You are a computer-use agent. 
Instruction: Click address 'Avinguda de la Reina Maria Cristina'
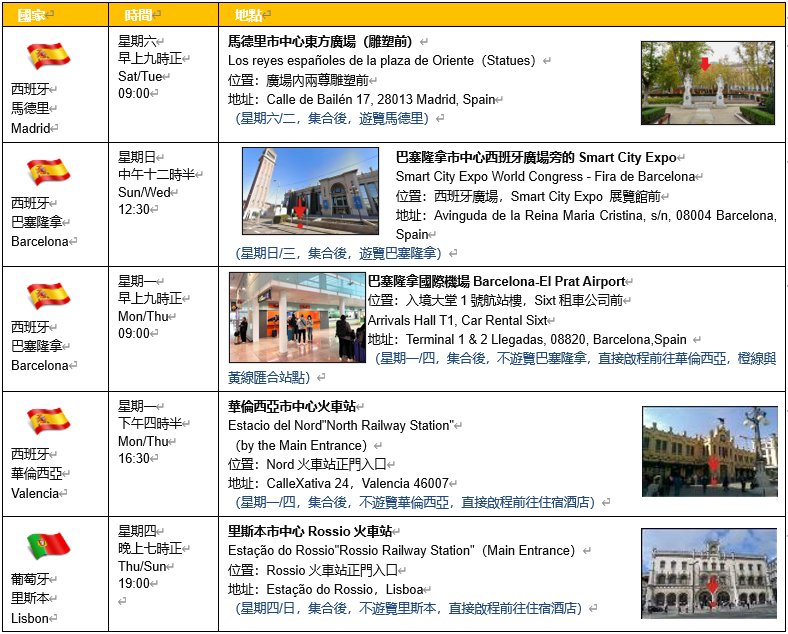click(x=538, y=216)
